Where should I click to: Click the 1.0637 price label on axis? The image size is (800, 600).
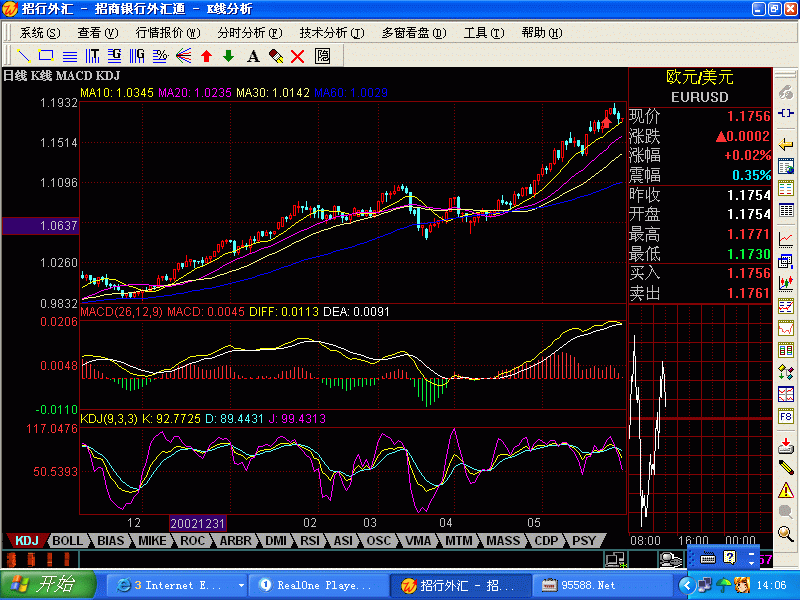[40, 226]
